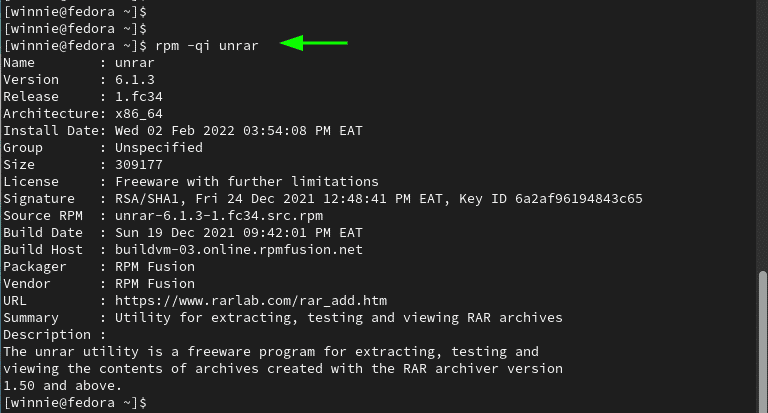Click the Group value Unspecified
This screenshot has width=768, height=413.
point(159,147)
